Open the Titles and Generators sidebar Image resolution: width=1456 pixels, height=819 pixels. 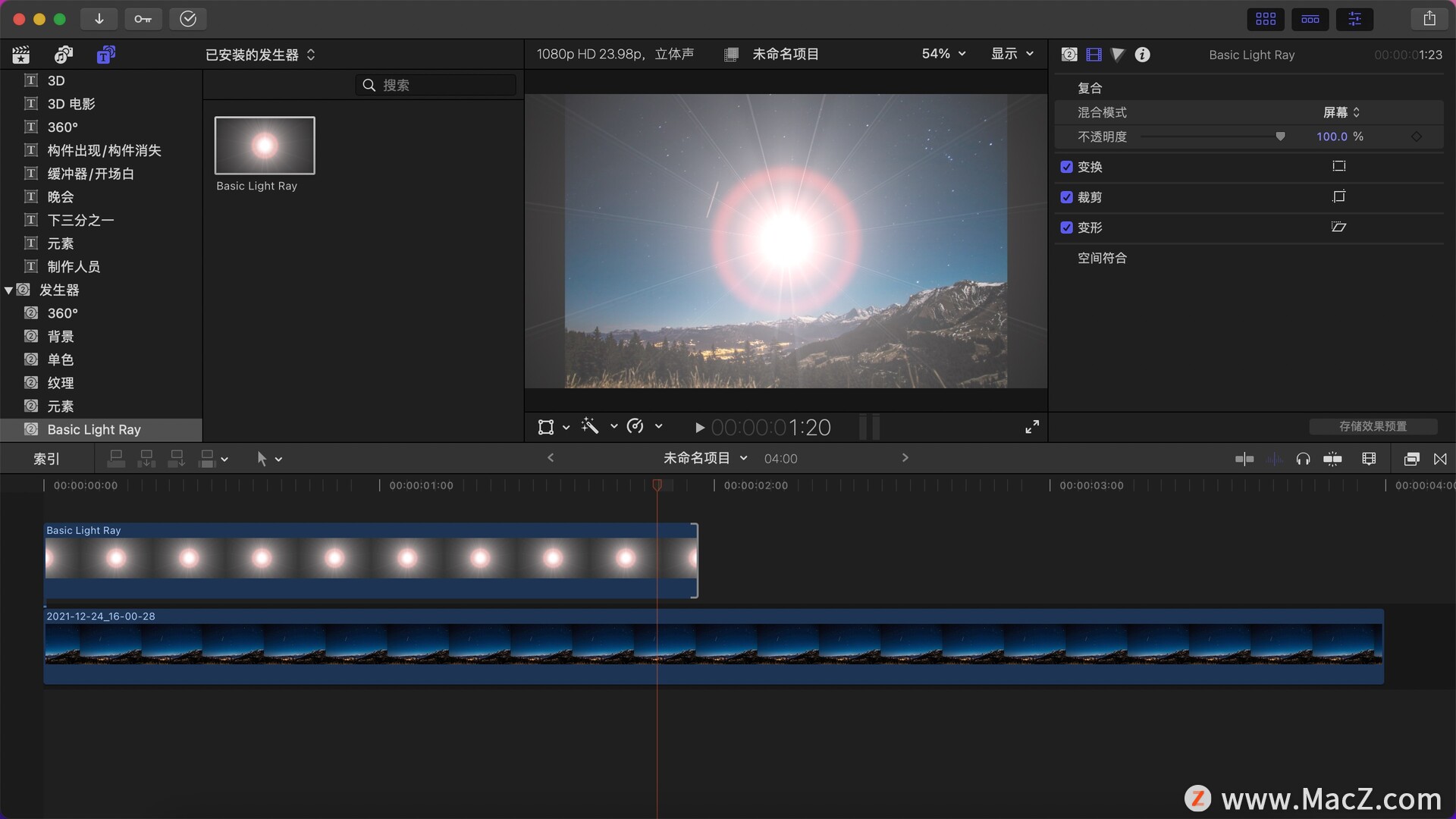click(105, 55)
